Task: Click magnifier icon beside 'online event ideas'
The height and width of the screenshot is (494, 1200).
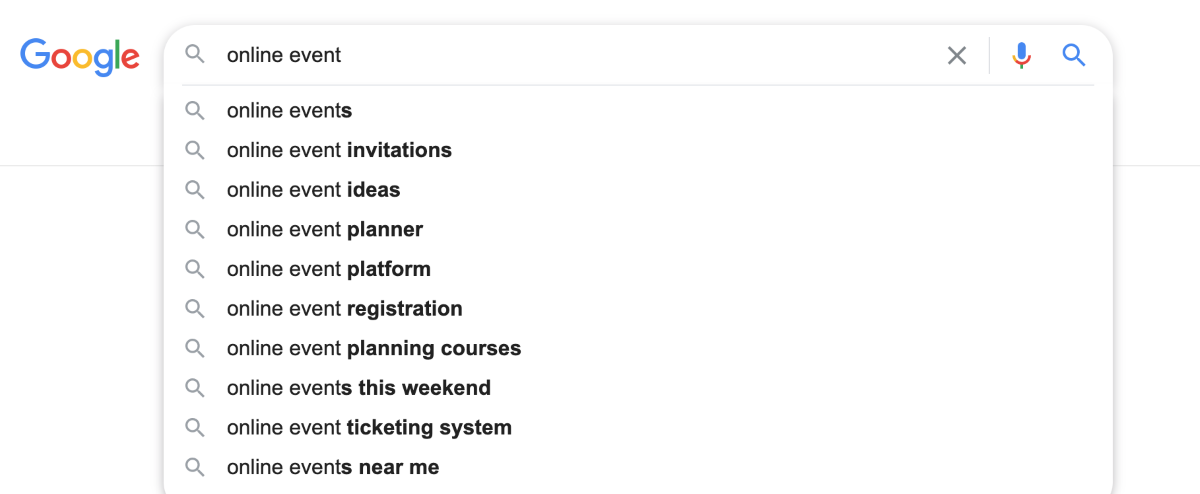Action: pos(195,190)
